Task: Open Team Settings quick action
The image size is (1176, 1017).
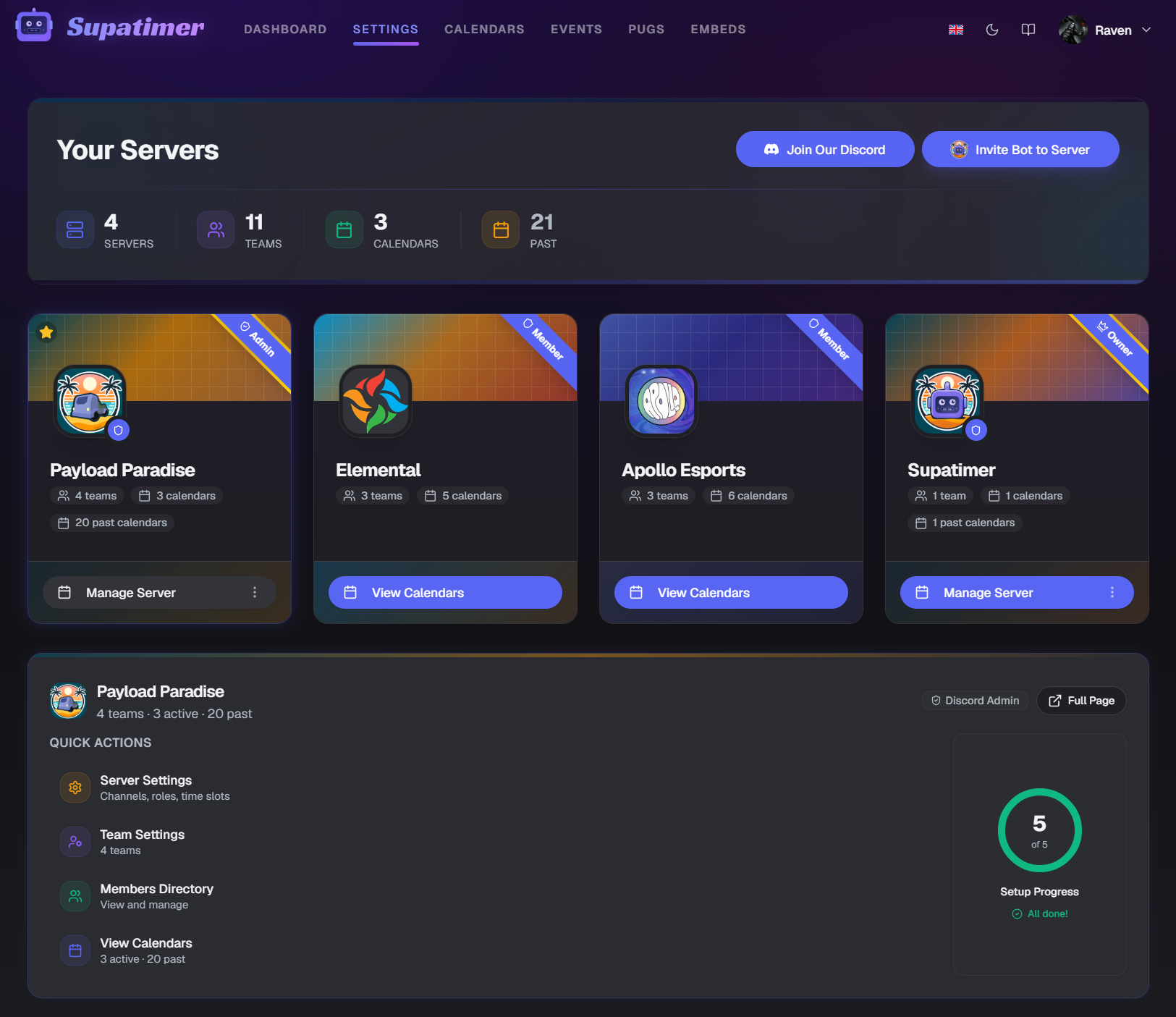Action: 143,842
